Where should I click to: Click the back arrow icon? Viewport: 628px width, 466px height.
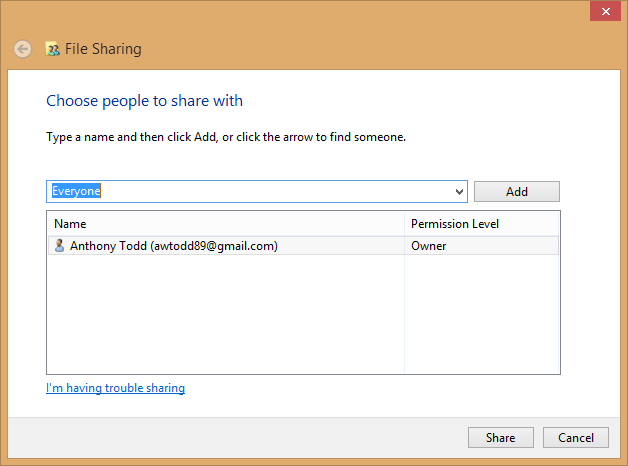(x=22, y=49)
